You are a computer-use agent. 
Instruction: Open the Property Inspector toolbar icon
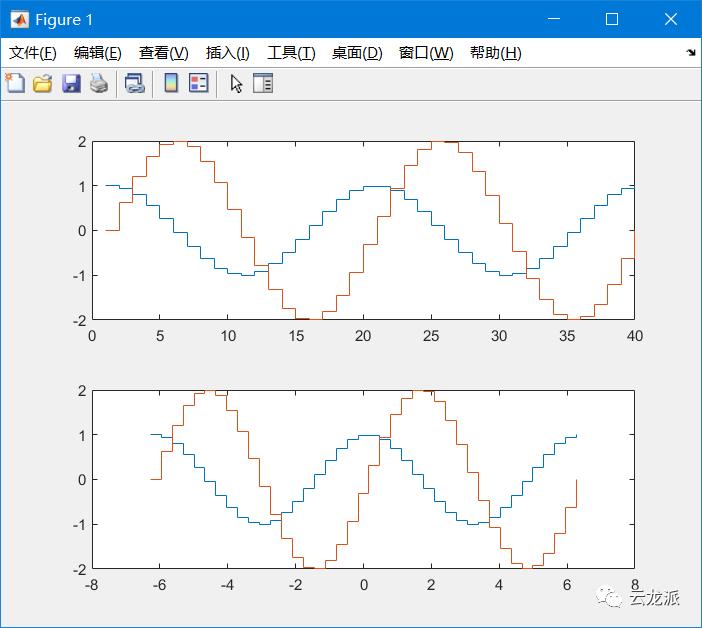pos(263,83)
